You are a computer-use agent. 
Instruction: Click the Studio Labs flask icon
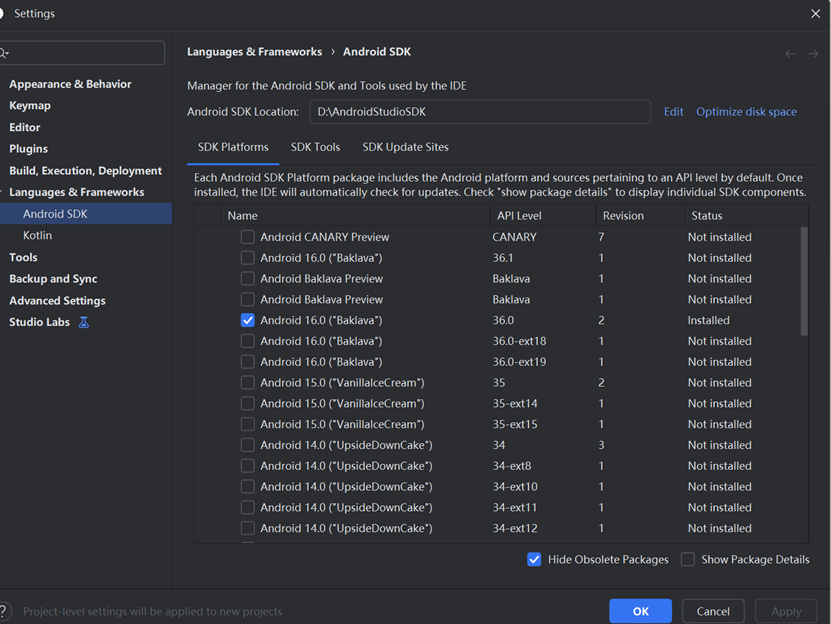point(84,322)
